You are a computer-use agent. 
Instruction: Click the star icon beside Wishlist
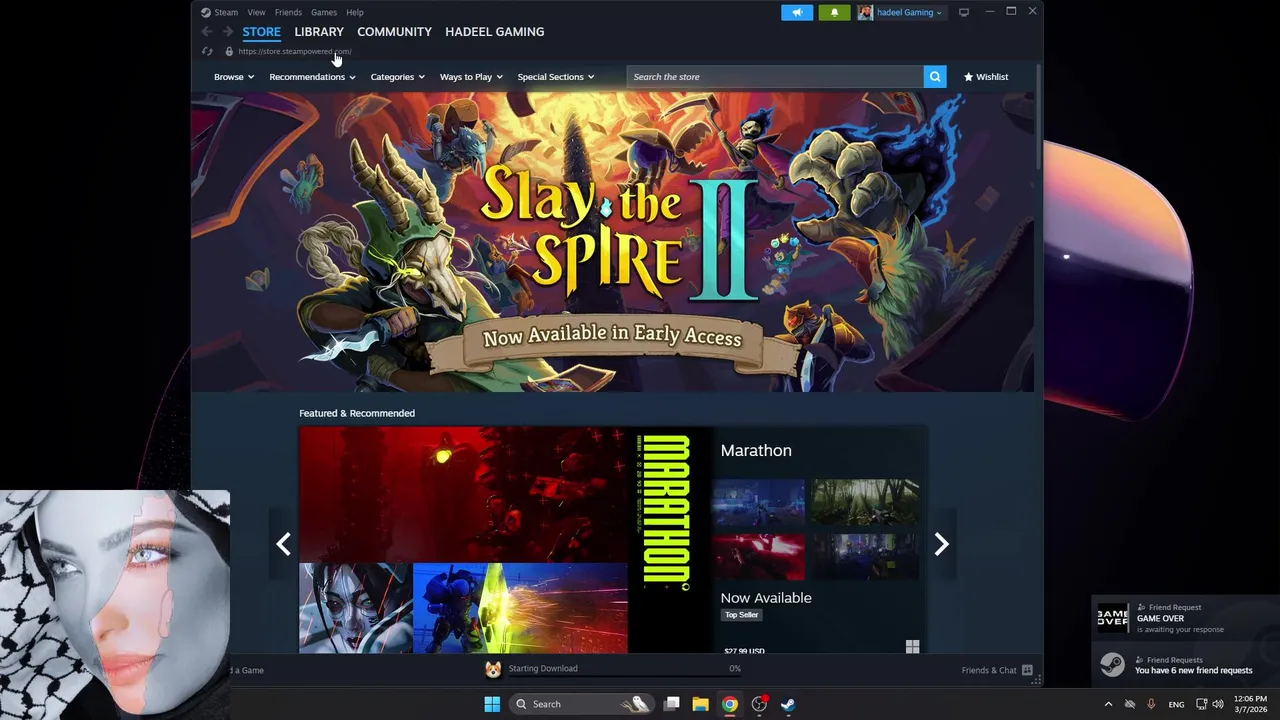(968, 77)
